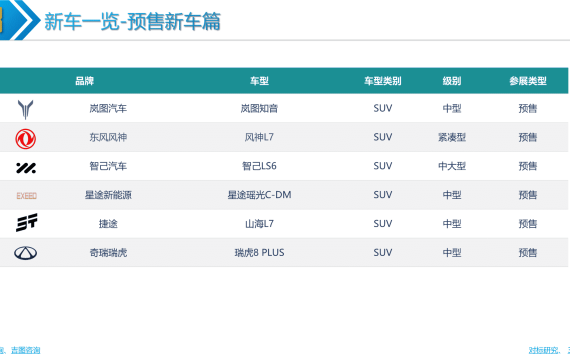Select the 星途新能源 brand cell
The width and height of the screenshot is (570, 360).
pyautogui.click(x=108, y=195)
